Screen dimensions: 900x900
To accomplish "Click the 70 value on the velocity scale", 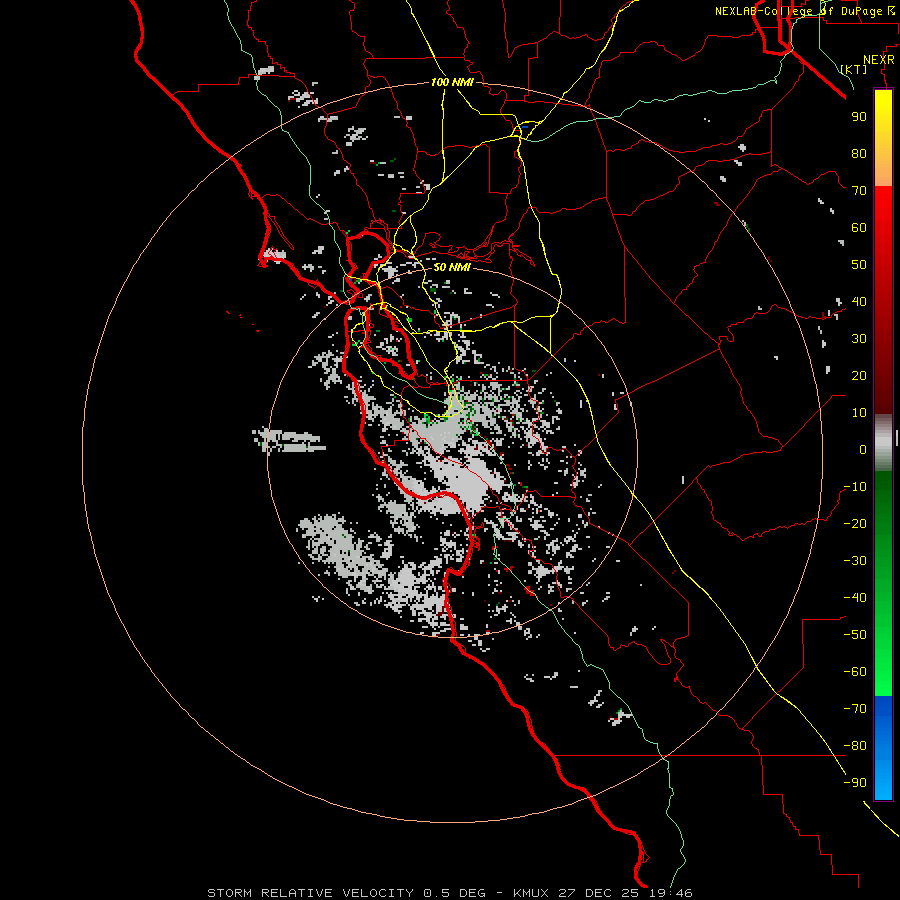I will pyautogui.click(x=859, y=191).
